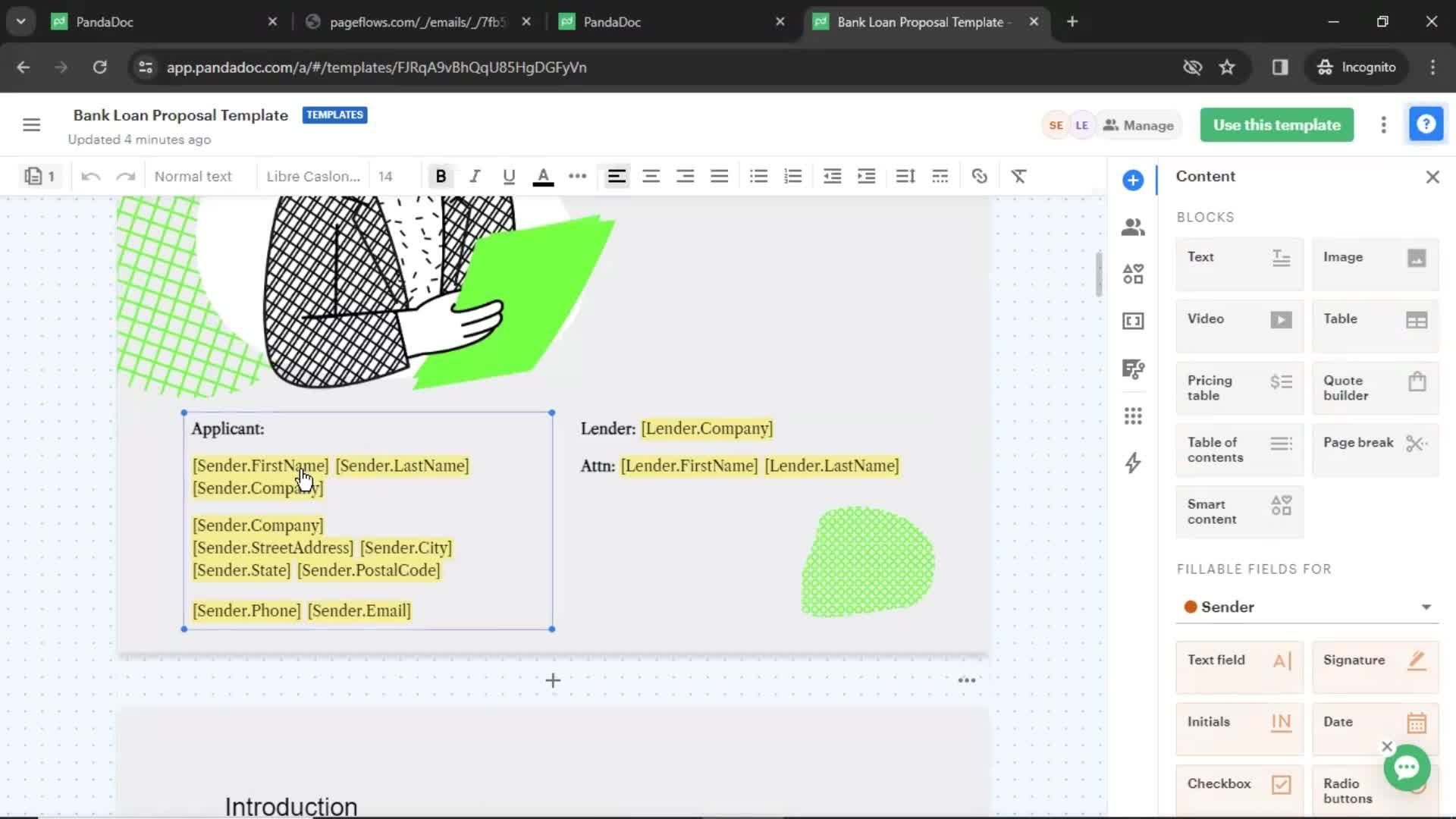The width and height of the screenshot is (1456, 819).
Task: Select the Link insertion icon
Action: 980,176
